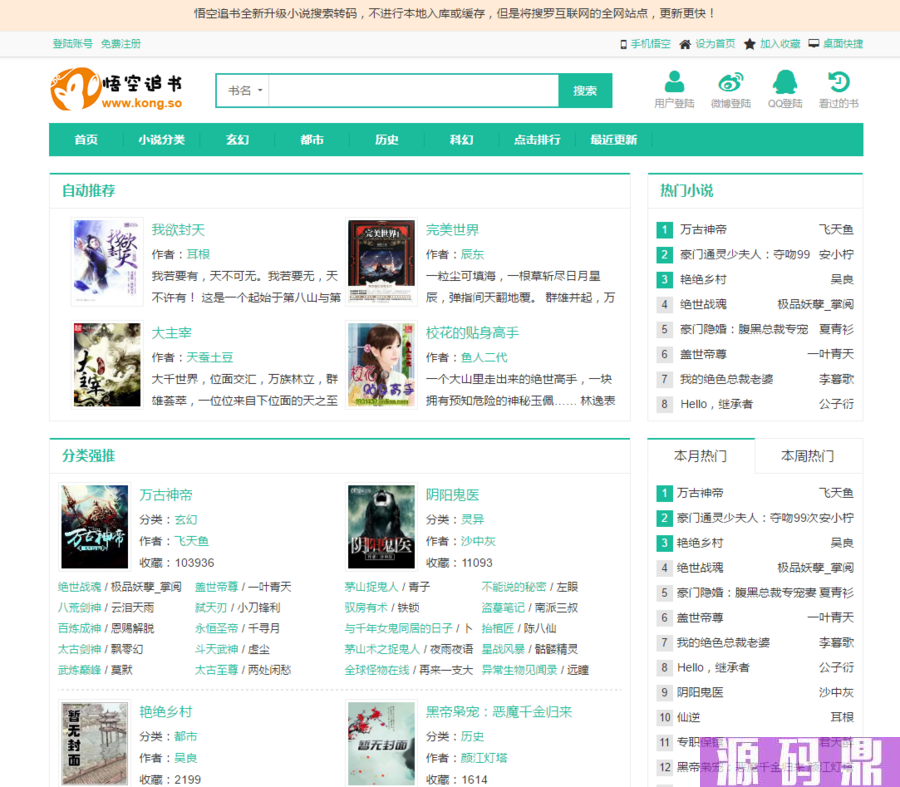Click 阴阳鬼医 rank 9 in monthly list
Screen dimensions: 900x787
tap(700, 692)
